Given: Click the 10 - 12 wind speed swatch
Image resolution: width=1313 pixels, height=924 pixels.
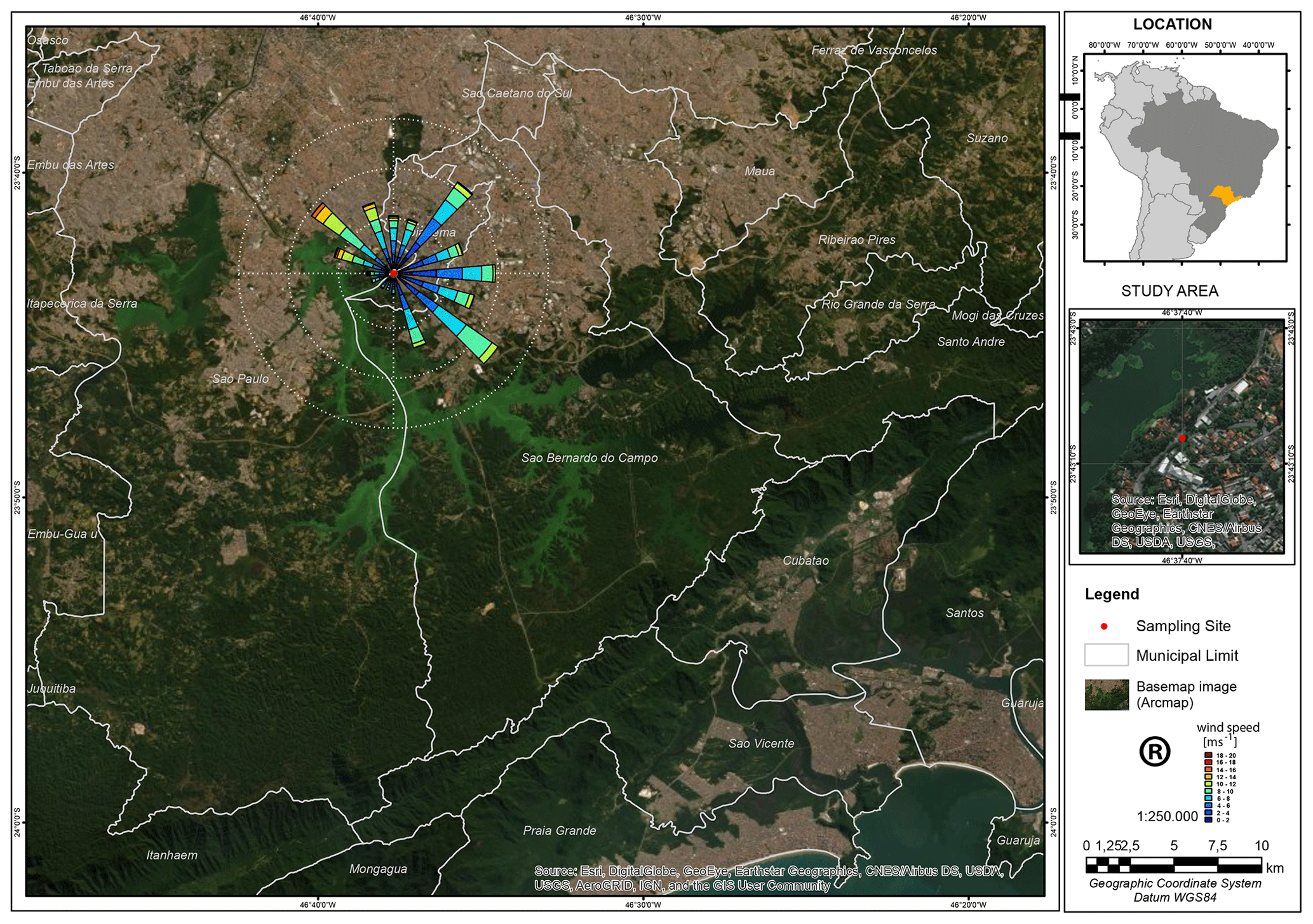Looking at the screenshot, I should click(x=1208, y=784).
